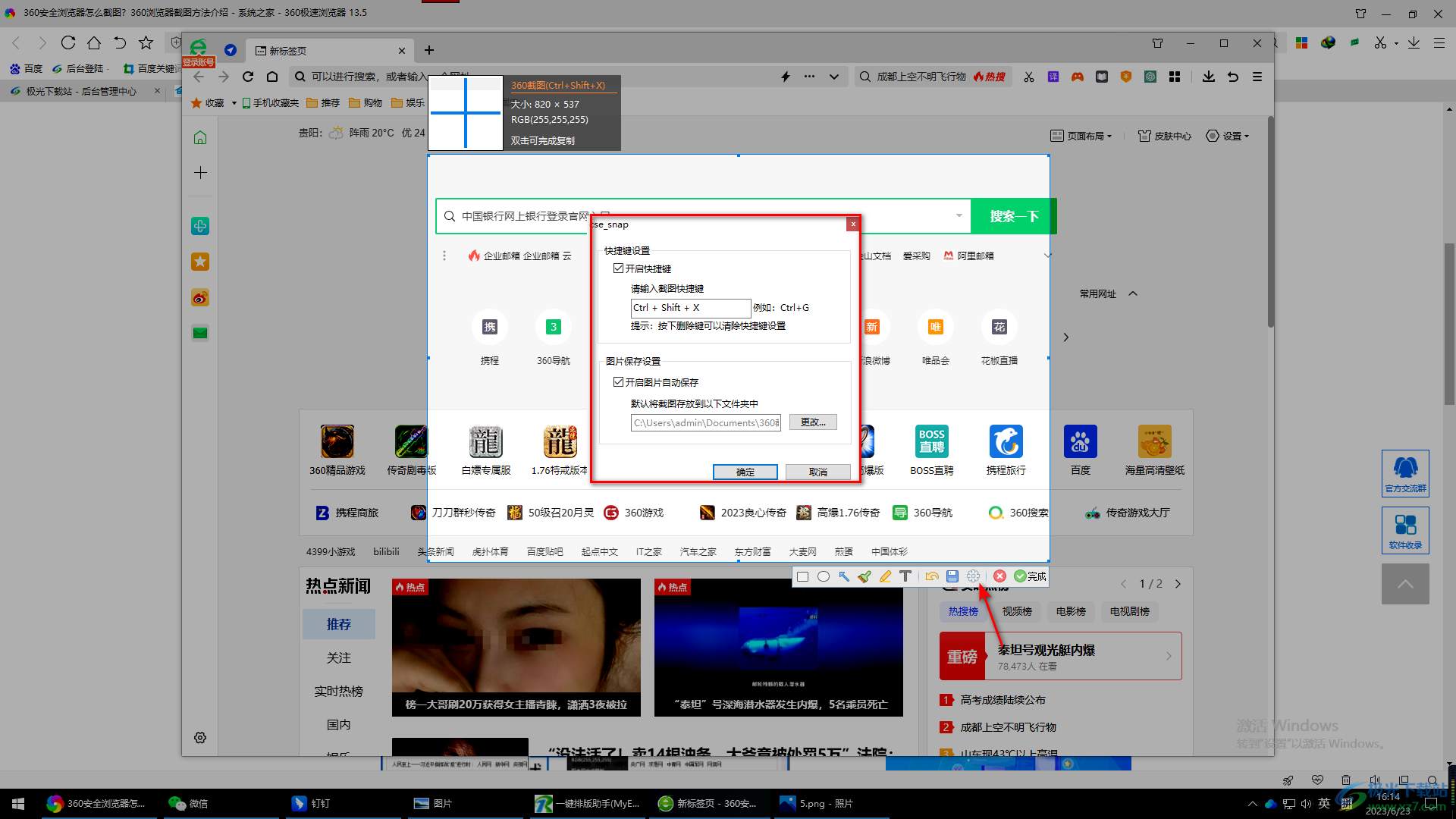Open the orange game controller extension
Screen dimensions: 1456x819
coord(1078,77)
